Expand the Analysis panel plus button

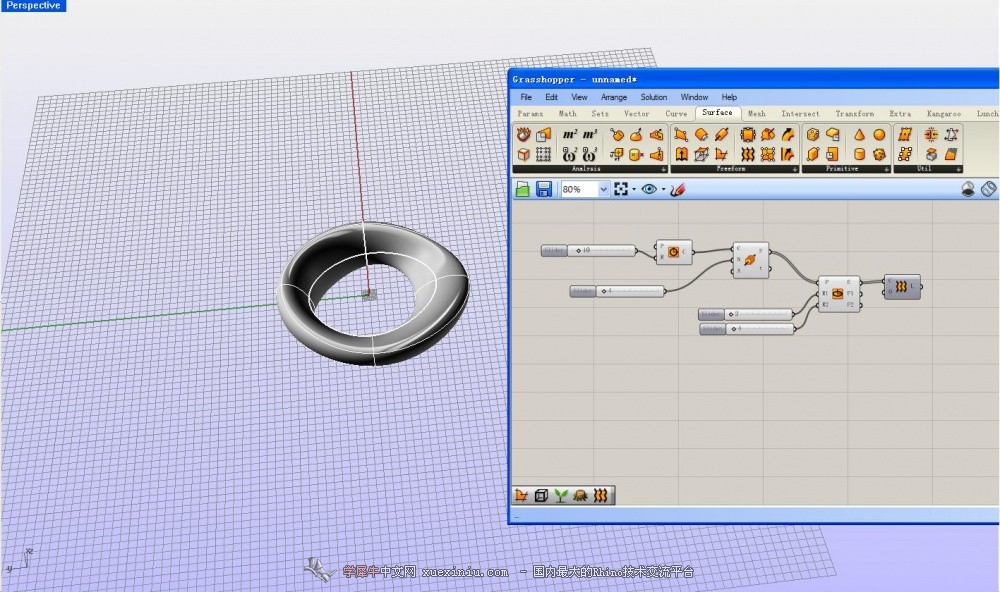(x=663, y=169)
